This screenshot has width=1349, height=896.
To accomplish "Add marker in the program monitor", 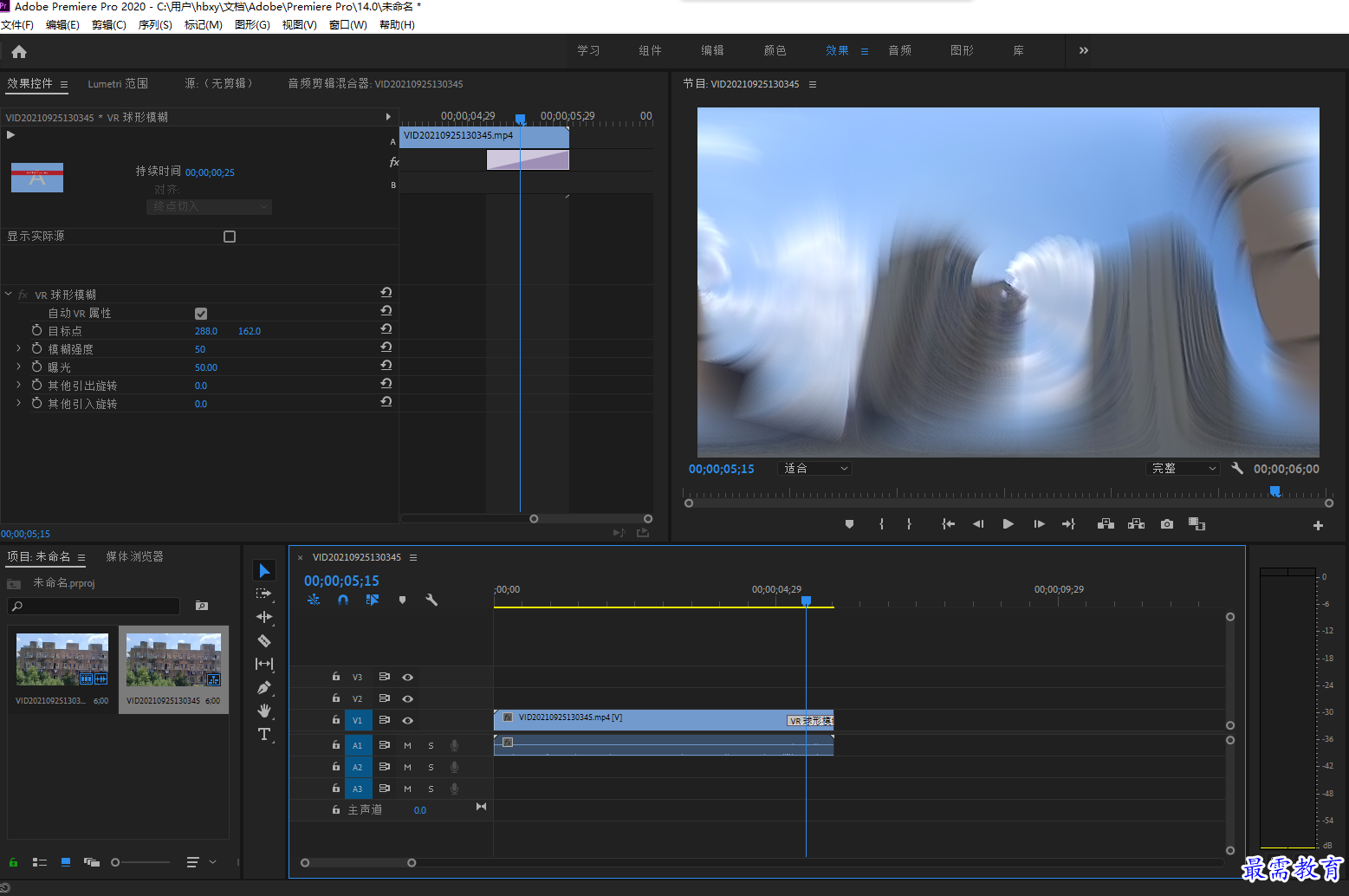I will click(849, 524).
